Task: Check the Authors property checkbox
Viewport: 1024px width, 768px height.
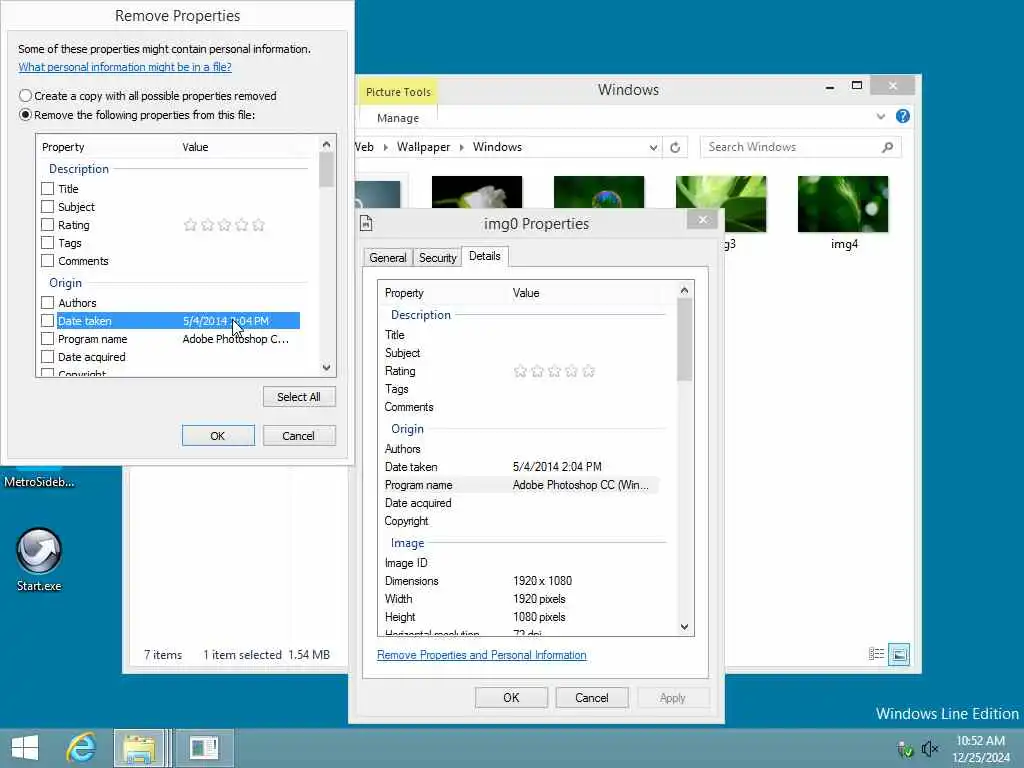Action: pos(48,303)
